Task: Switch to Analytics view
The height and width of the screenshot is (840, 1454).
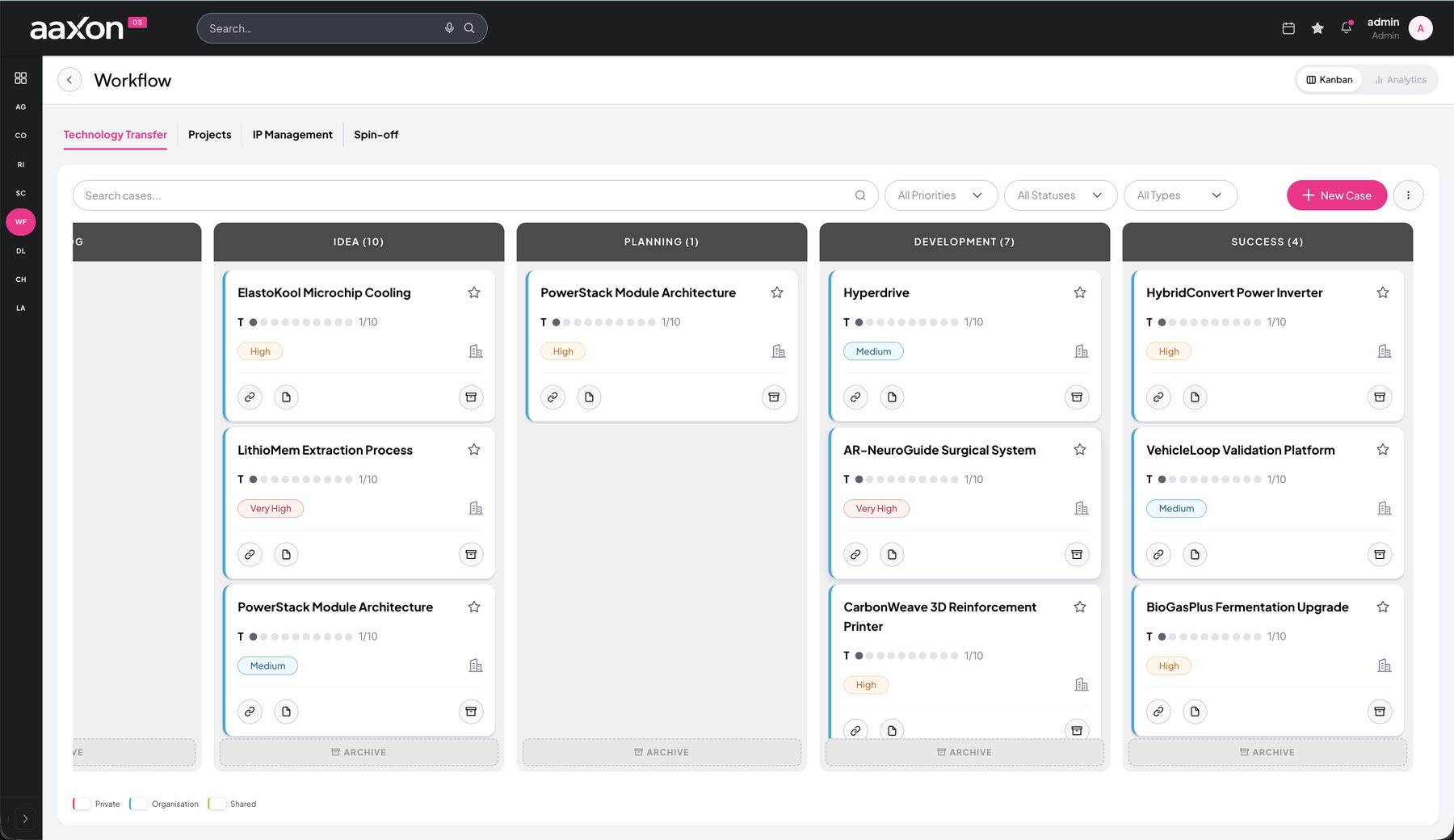Action: [1400, 80]
